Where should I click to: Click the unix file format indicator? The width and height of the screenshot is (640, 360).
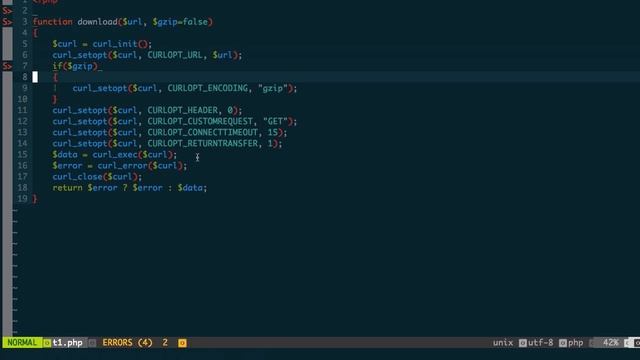(x=503, y=342)
